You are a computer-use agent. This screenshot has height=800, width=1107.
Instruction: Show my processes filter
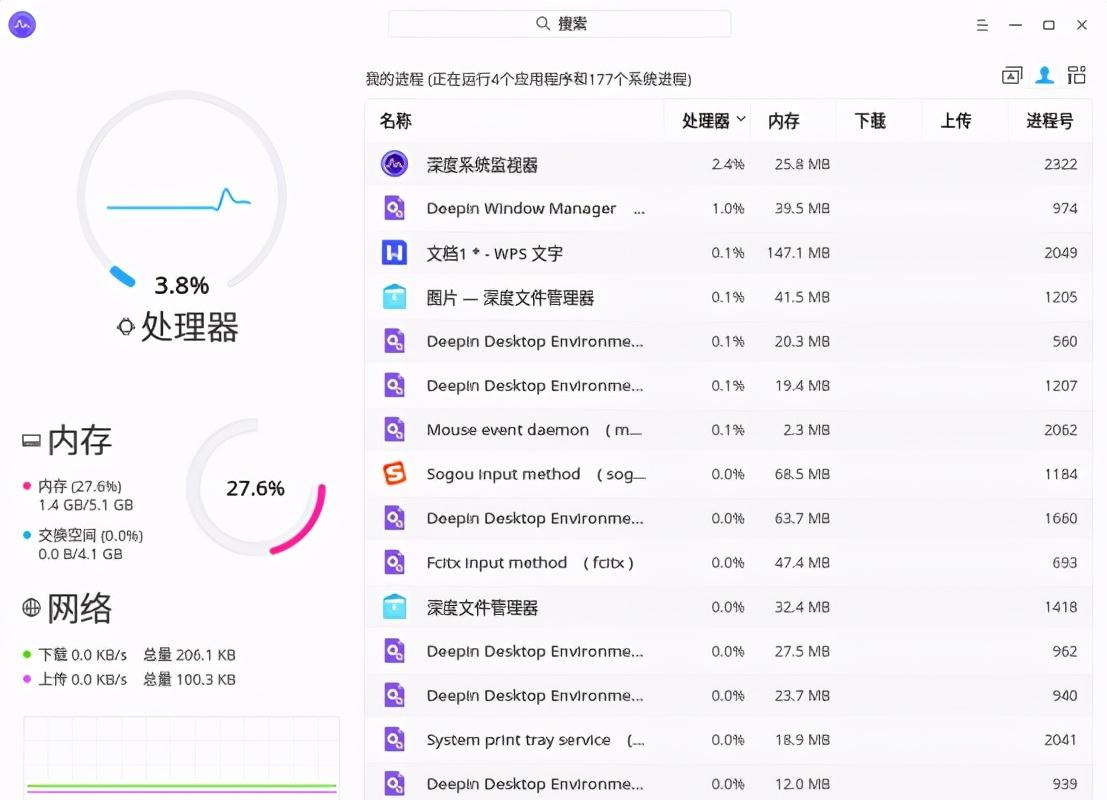(x=1045, y=75)
